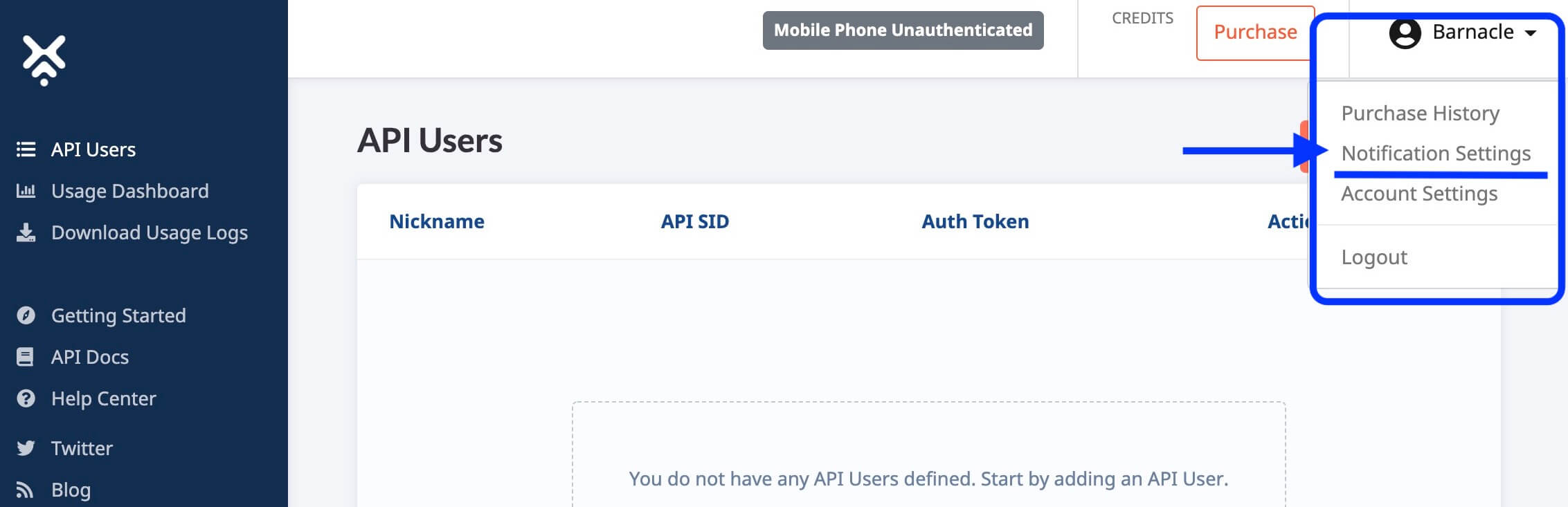Viewport: 1568px width, 507px height.
Task: Open the Usage Dashboard sidebar link
Action: point(129,191)
